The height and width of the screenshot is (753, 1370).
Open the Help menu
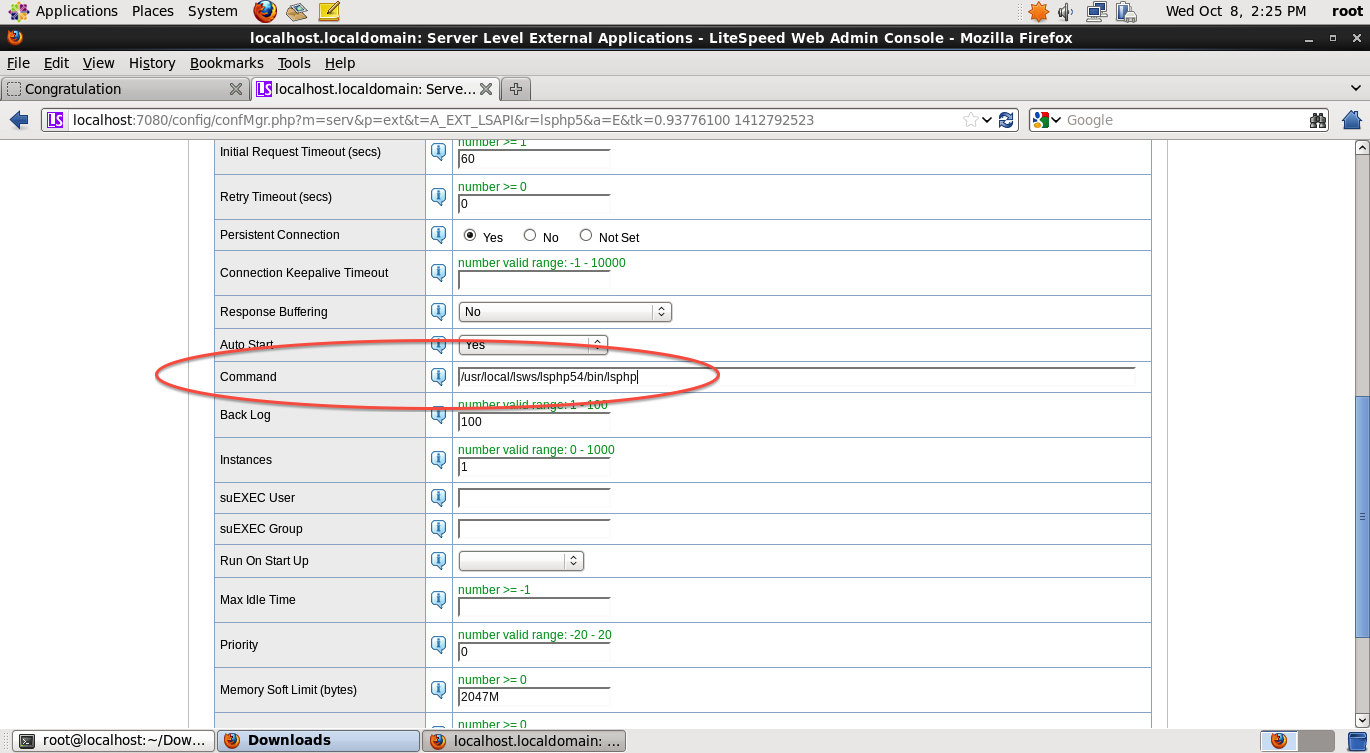pos(340,63)
